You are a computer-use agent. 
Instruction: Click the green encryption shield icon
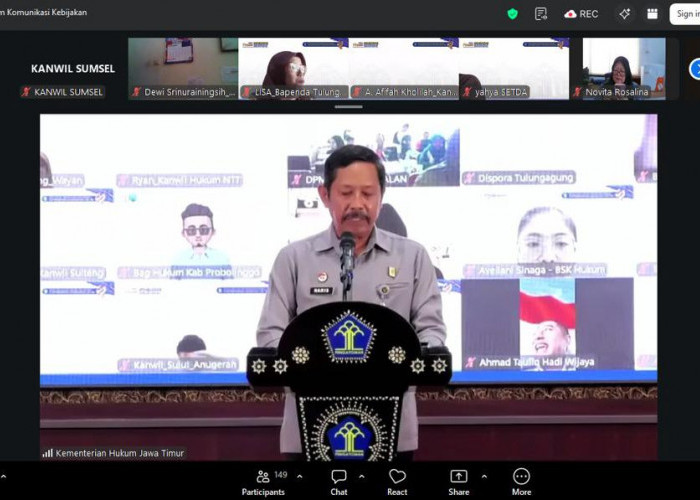point(512,14)
